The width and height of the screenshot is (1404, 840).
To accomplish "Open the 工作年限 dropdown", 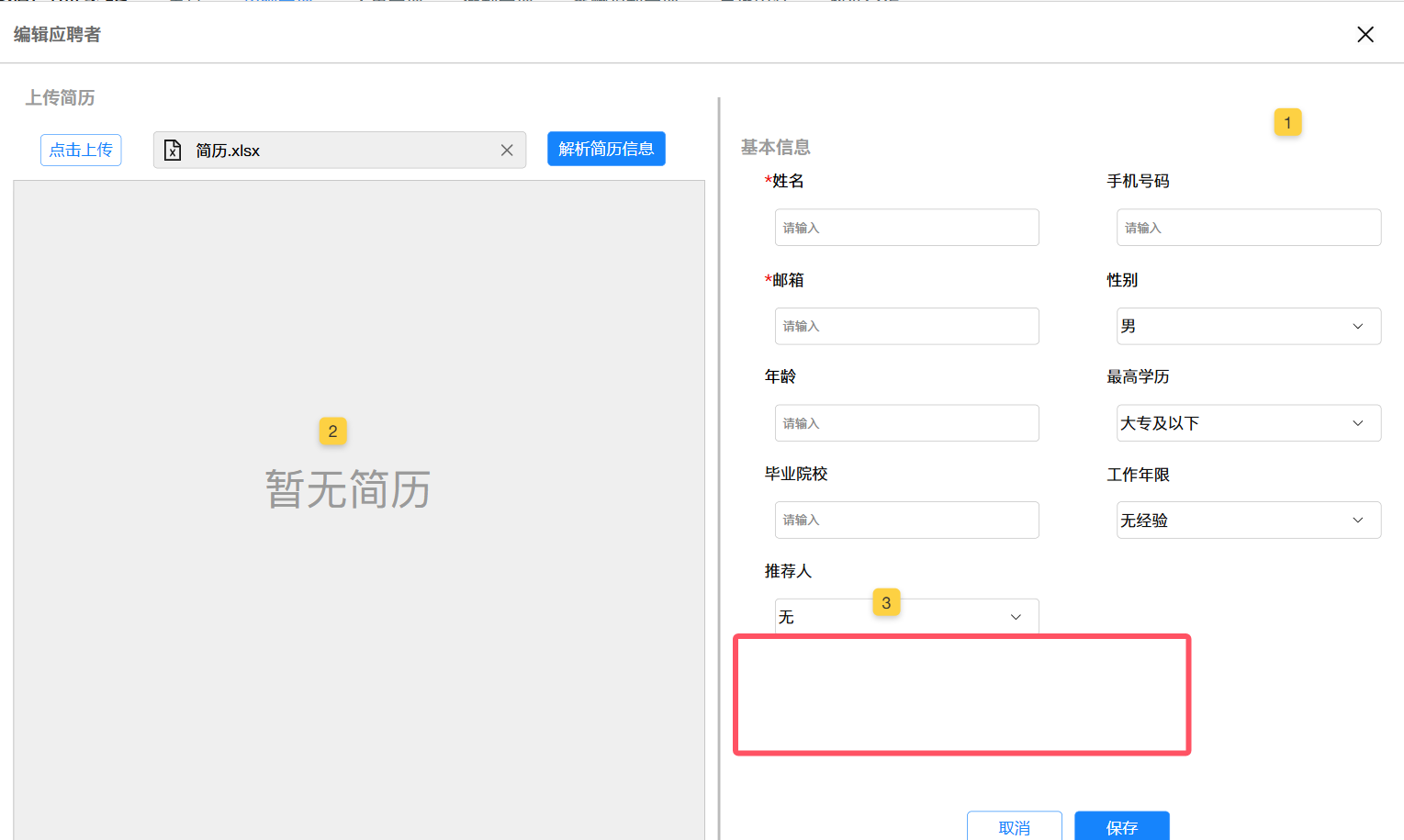I will click(x=1248, y=520).
